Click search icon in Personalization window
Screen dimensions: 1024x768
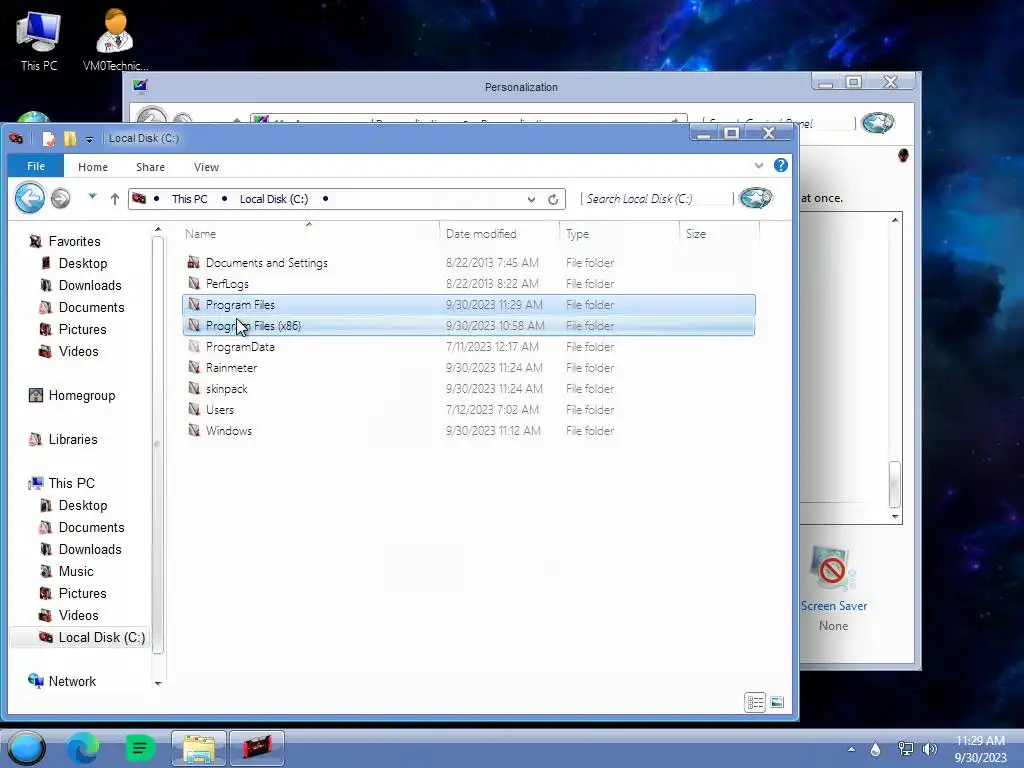point(878,123)
